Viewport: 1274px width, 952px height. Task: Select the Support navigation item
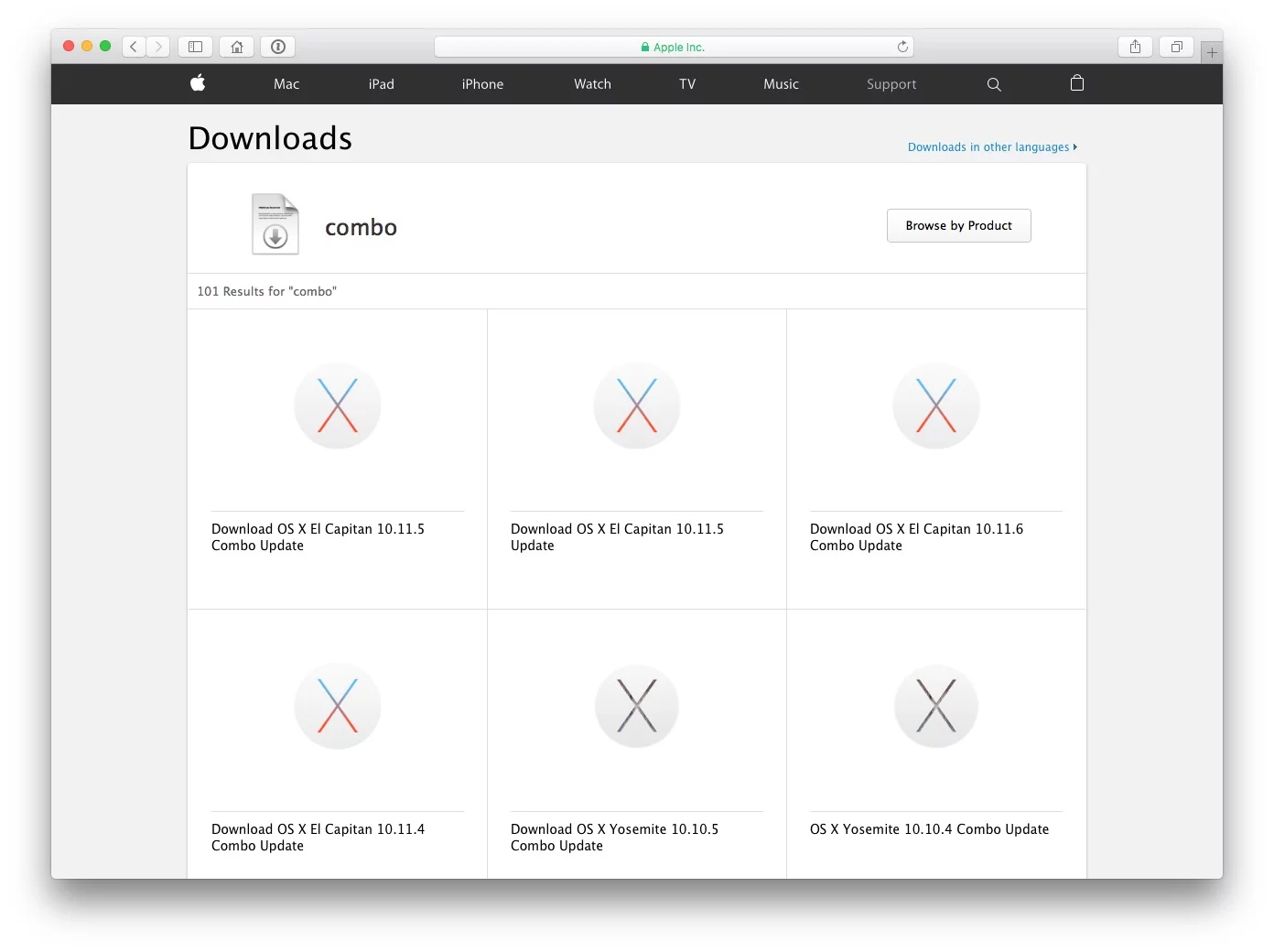[x=891, y=84]
